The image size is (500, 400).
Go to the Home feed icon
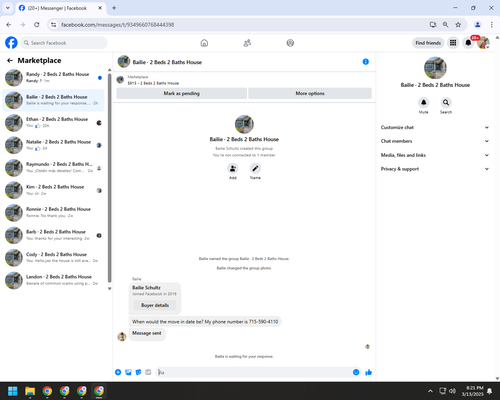pyautogui.click(x=204, y=43)
